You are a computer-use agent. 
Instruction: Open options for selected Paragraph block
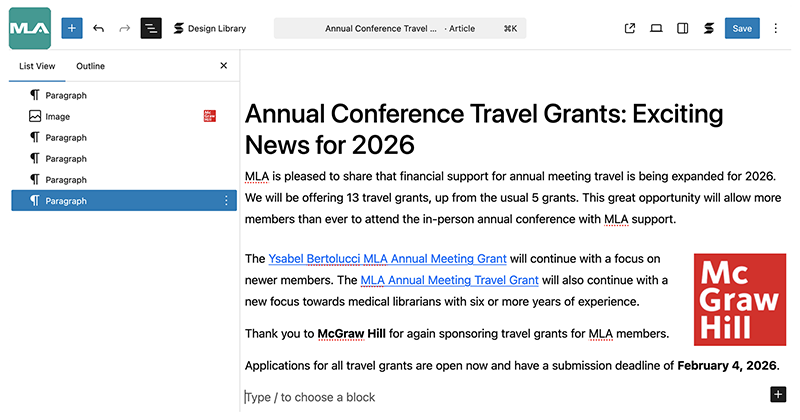pyautogui.click(x=226, y=201)
